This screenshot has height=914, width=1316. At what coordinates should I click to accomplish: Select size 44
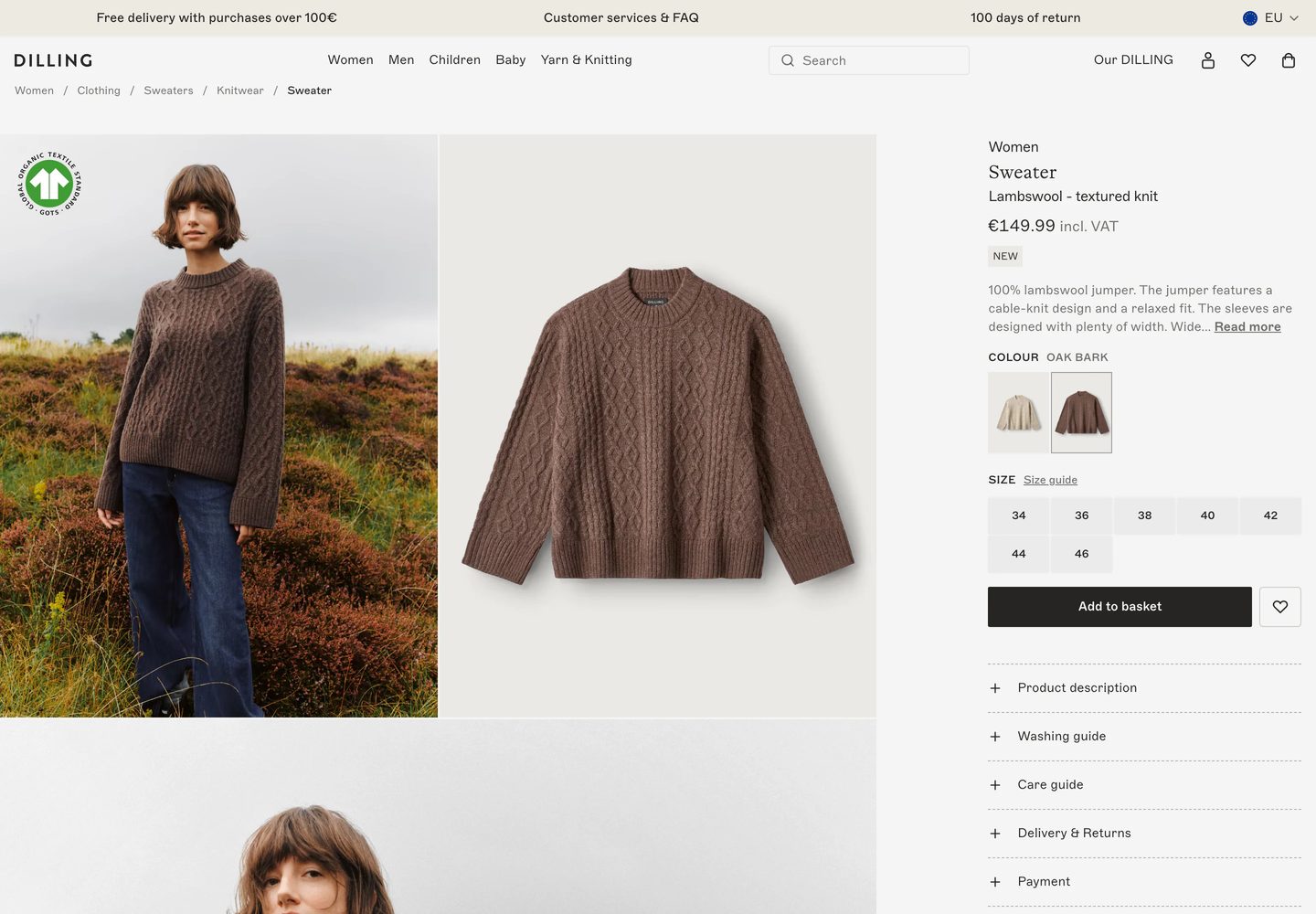coord(1019,554)
